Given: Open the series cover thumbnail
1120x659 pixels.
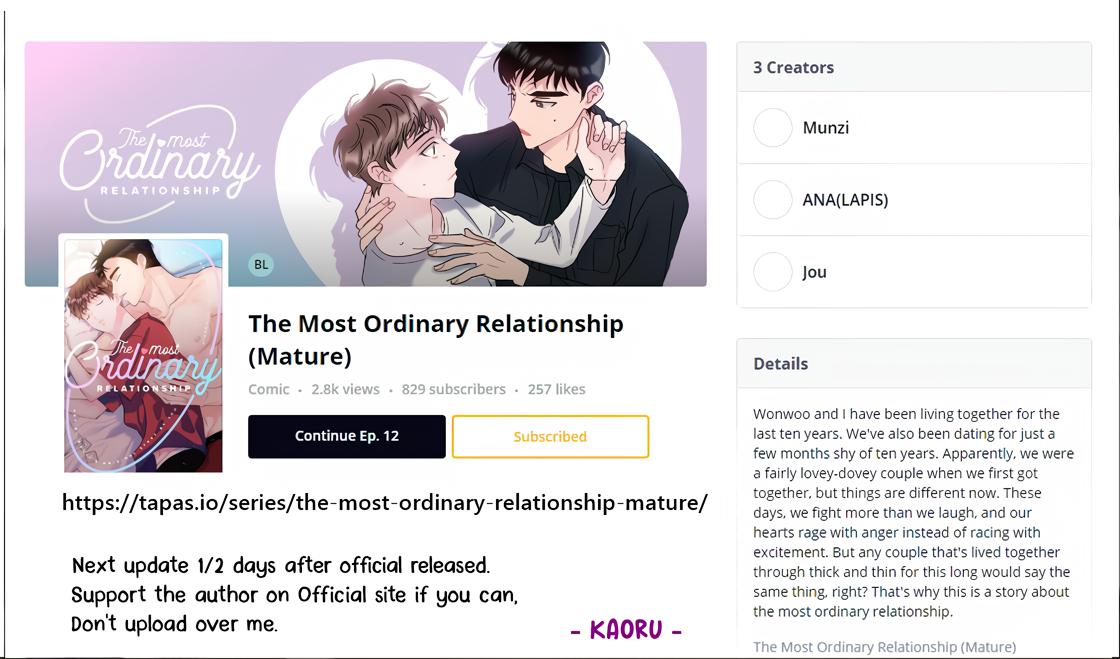Looking at the screenshot, I should [143, 354].
